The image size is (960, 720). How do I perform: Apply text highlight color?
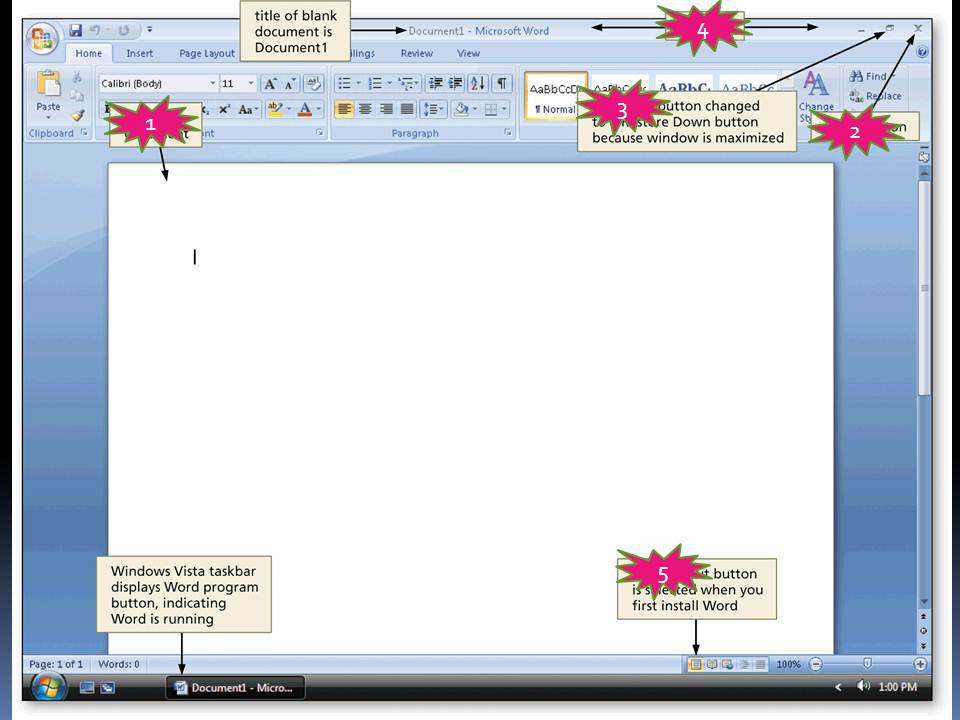276,110
